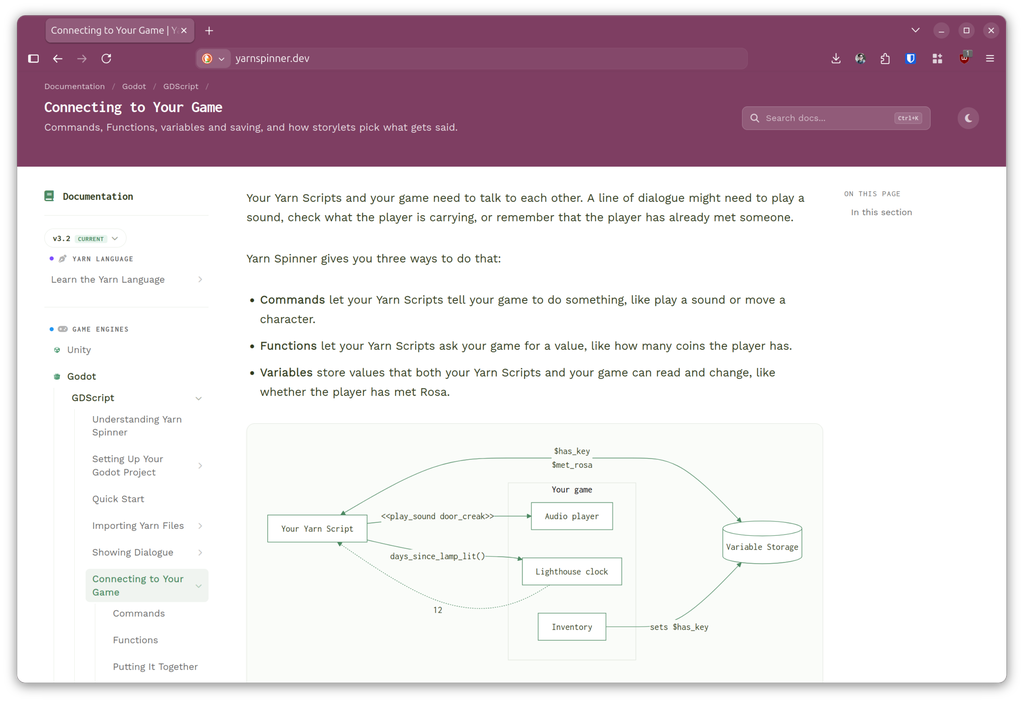Open the address bar tracker dropdown arrow
The height and width of the screenshot is (702, 1024).
pyautogui.click(x=221, y=59)
